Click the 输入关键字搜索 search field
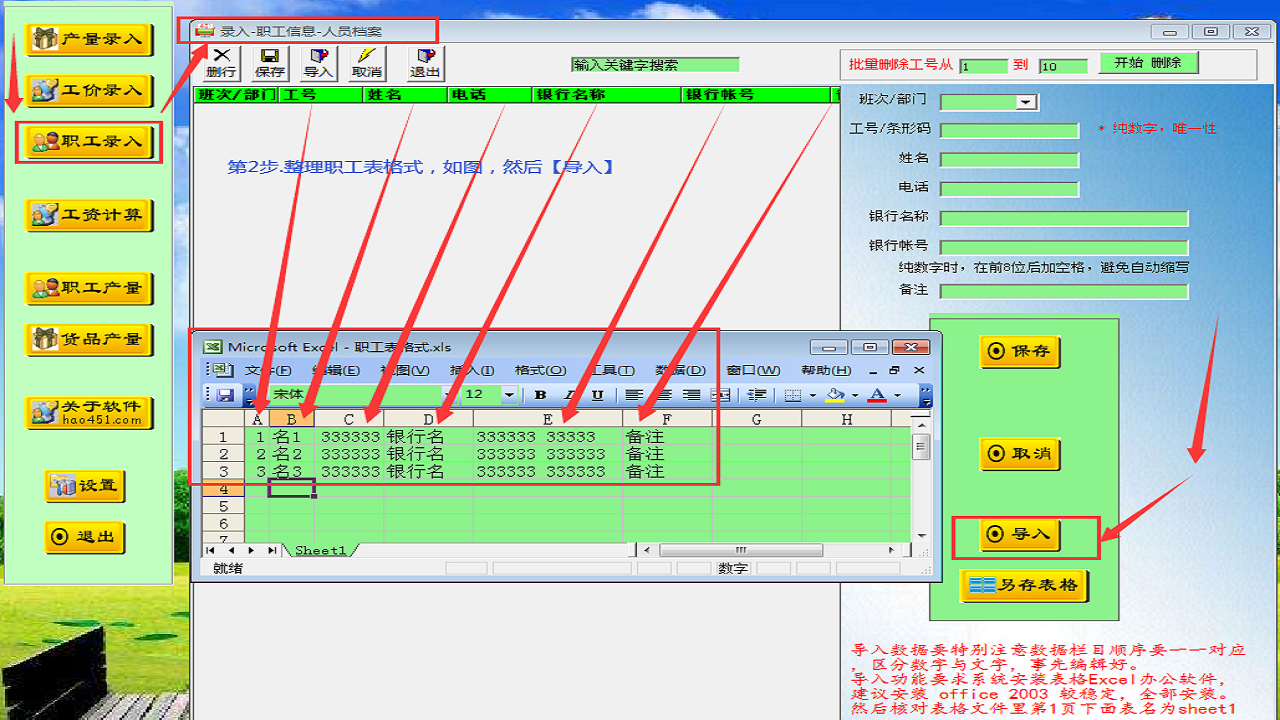 pos(655,65)
